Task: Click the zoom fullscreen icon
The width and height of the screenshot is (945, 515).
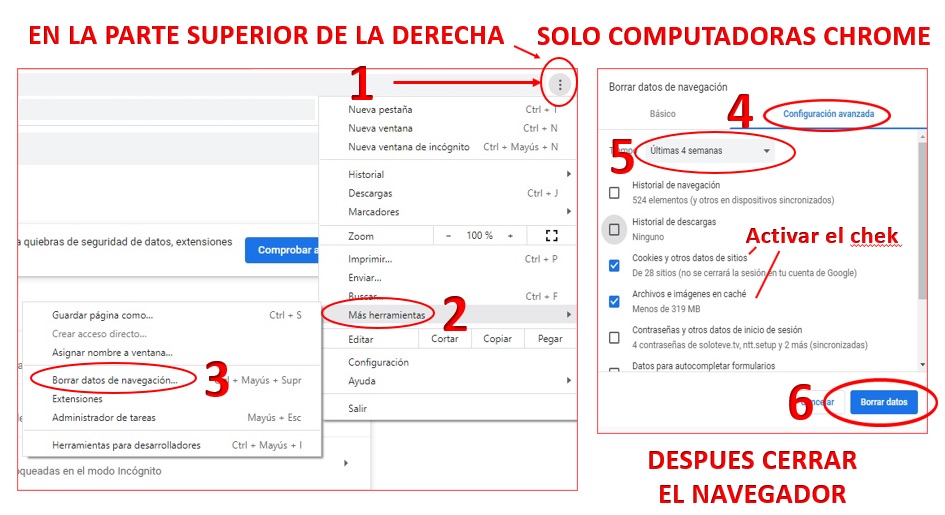Action: (551, 236)
